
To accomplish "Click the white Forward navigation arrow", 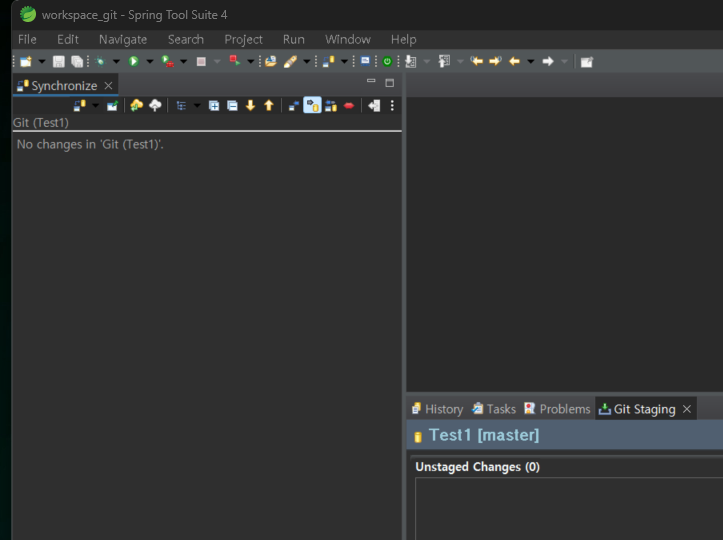I will click(x=548, y=61).
